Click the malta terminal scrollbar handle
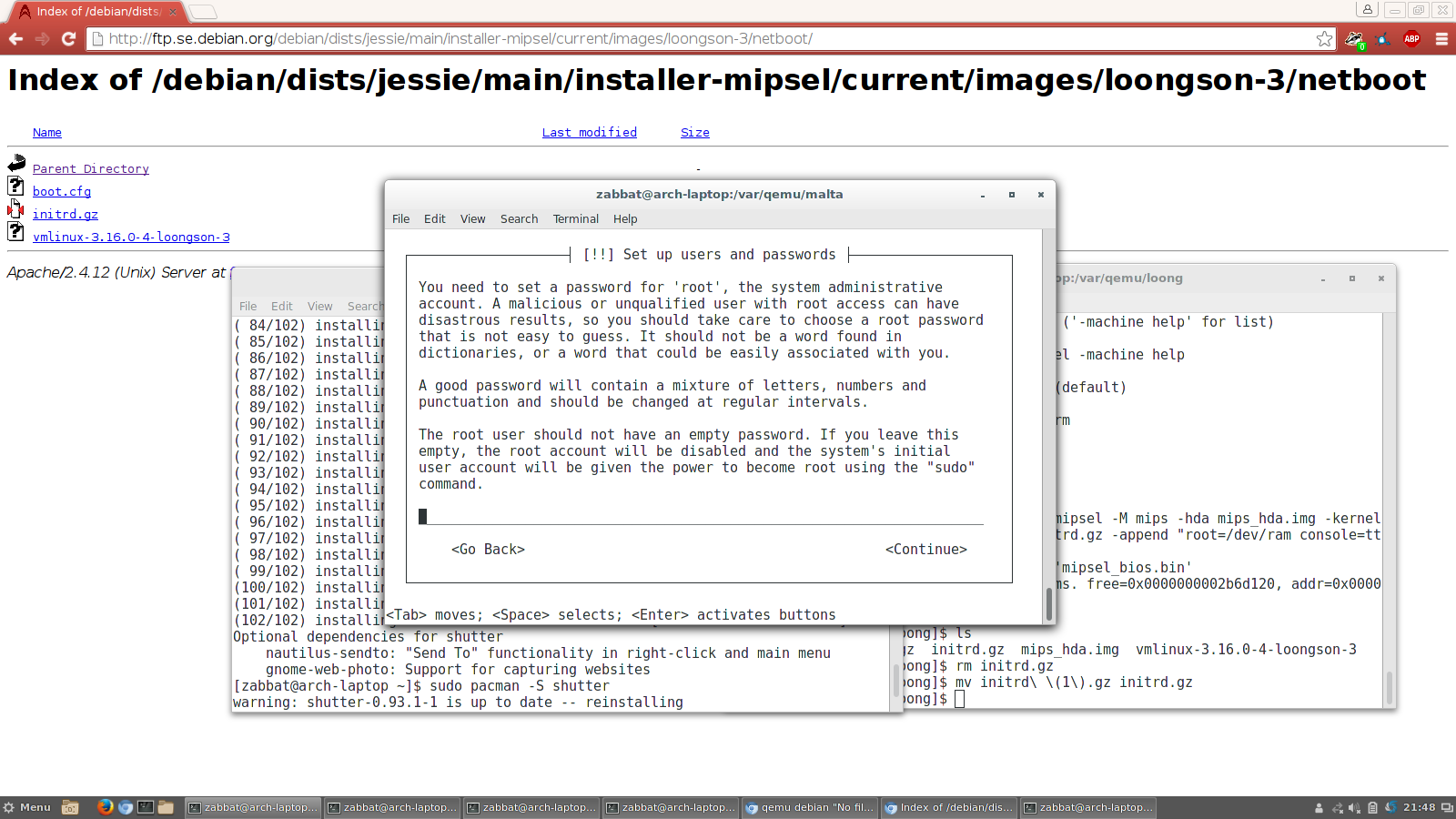The image size is (1456, 819). [x=1049, y=604]
